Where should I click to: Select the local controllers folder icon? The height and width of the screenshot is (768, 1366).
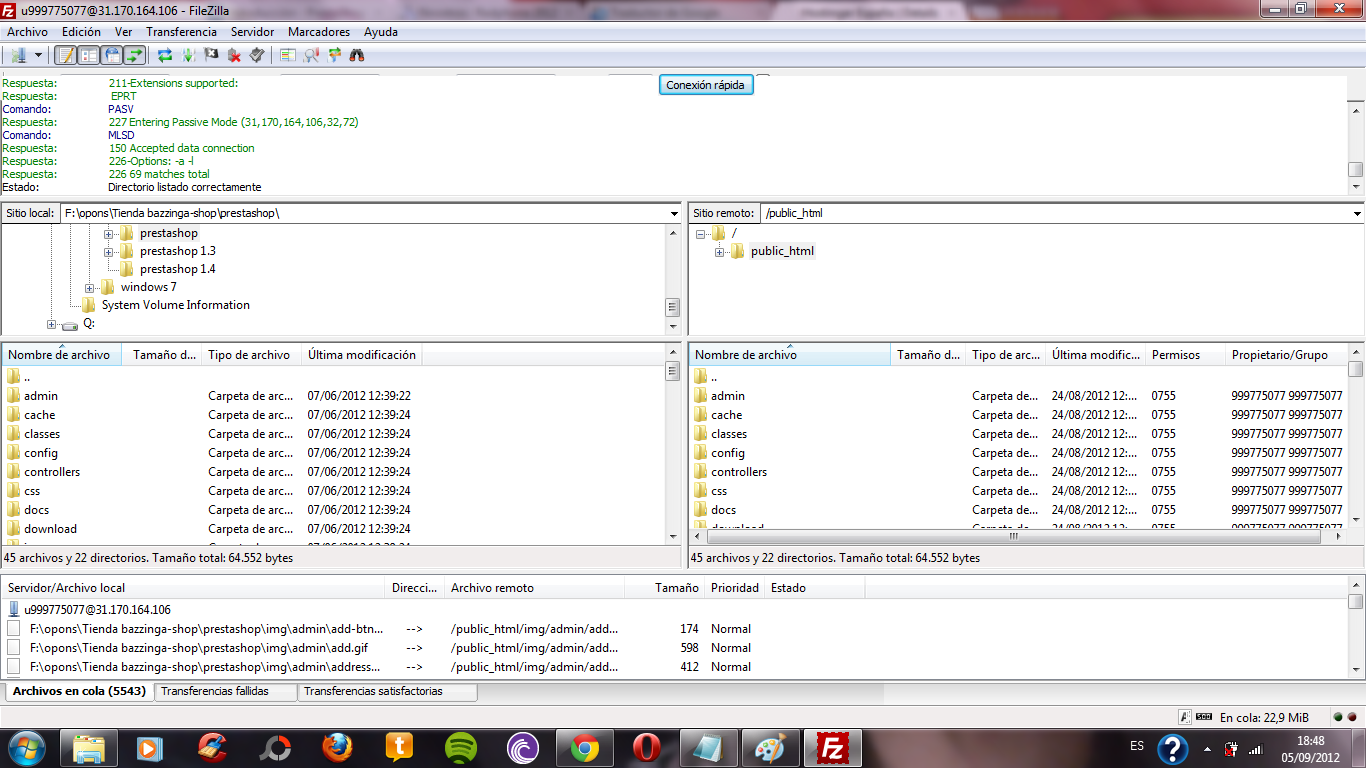(x=13, y=471)
